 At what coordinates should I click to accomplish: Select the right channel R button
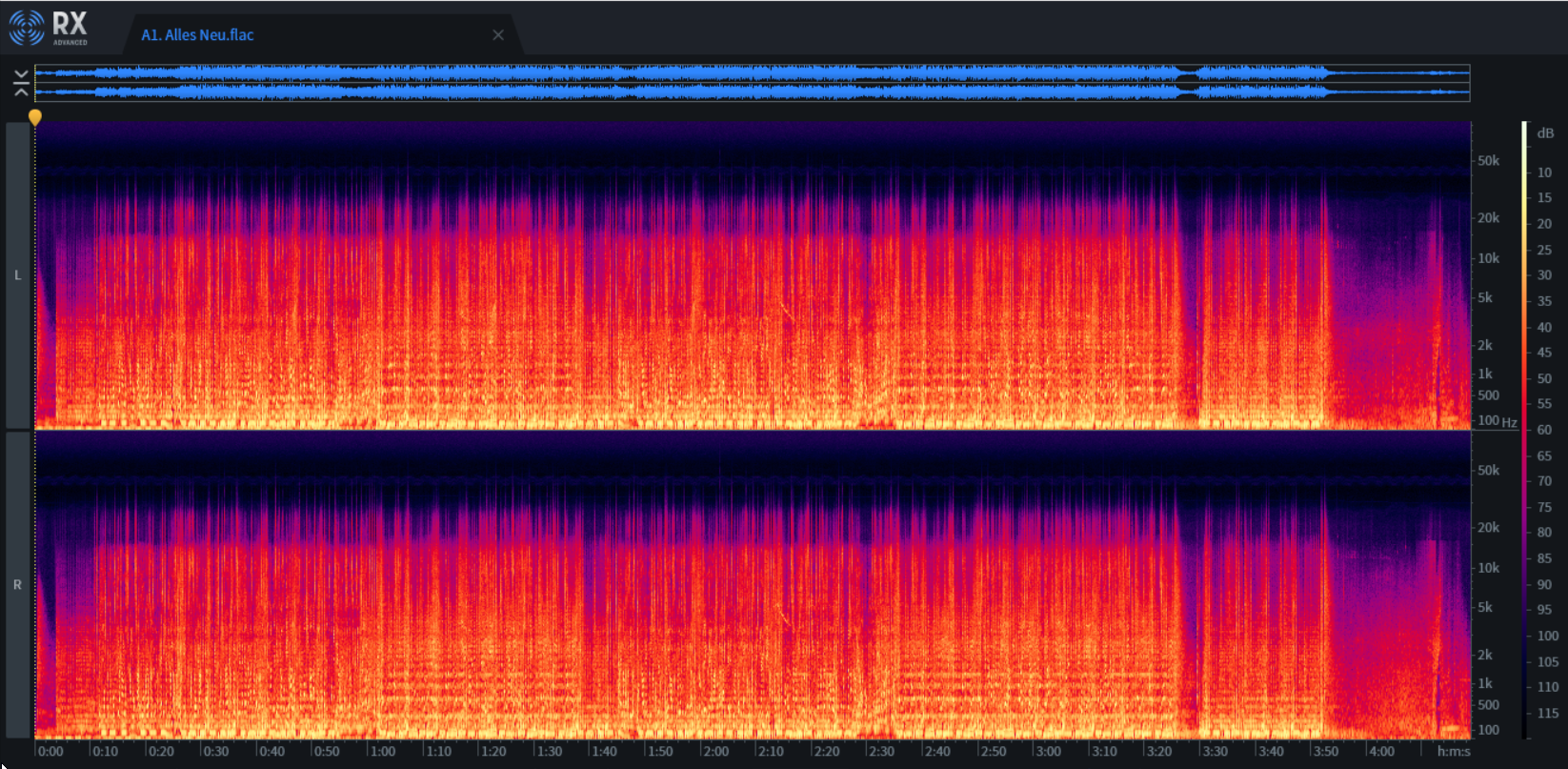coord(18,584)
